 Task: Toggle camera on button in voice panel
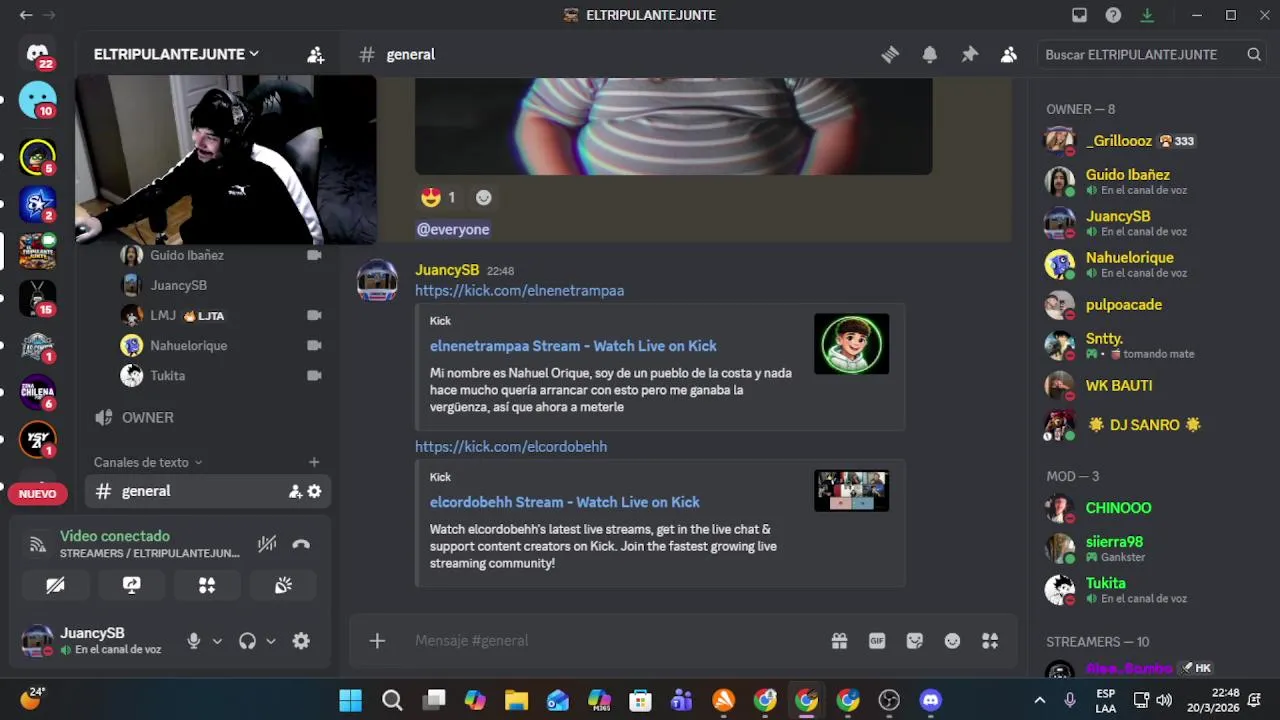click(x=55, y=585)
